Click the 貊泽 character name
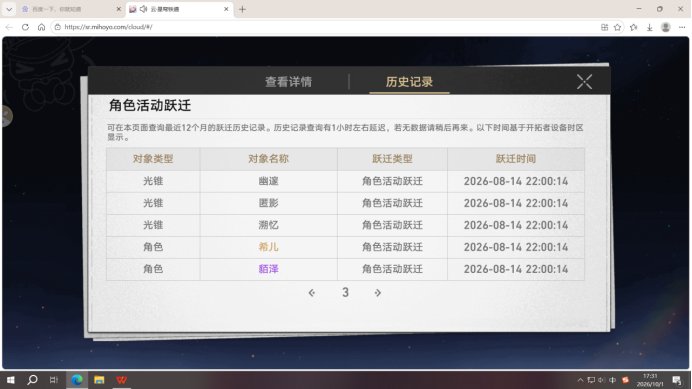Screen dimensions: 692x389 click(268, 269)
